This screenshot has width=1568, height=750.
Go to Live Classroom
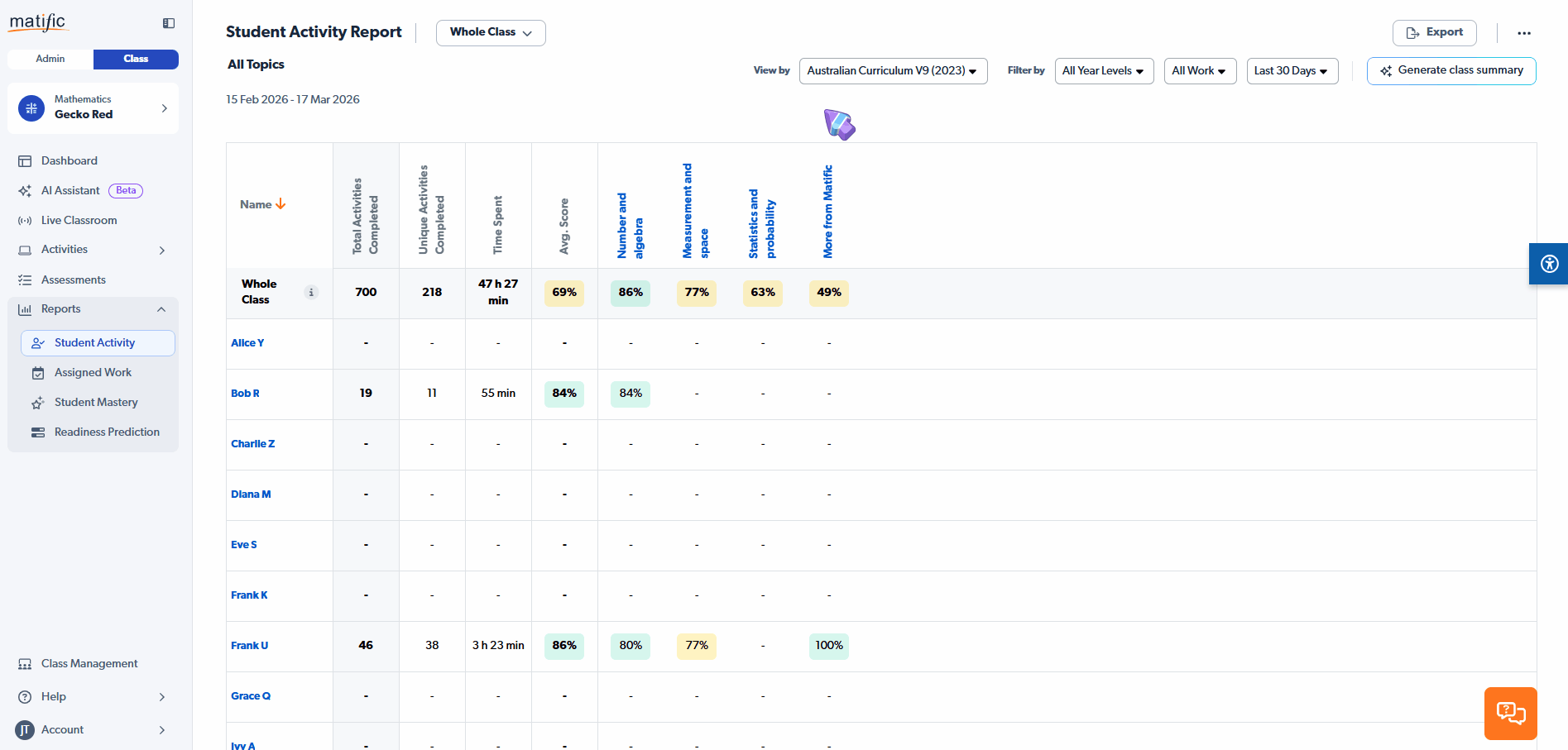[x=79, y=221]
